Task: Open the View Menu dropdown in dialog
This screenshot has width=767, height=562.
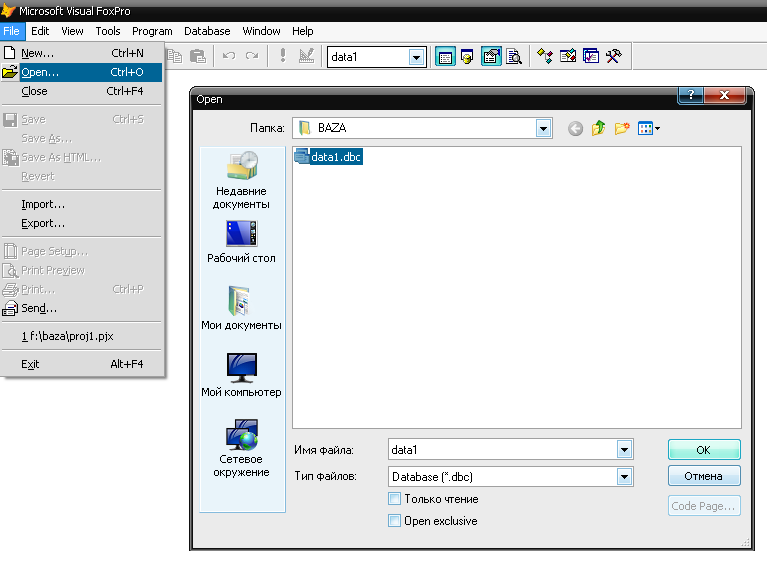Action: click(649, 129)
